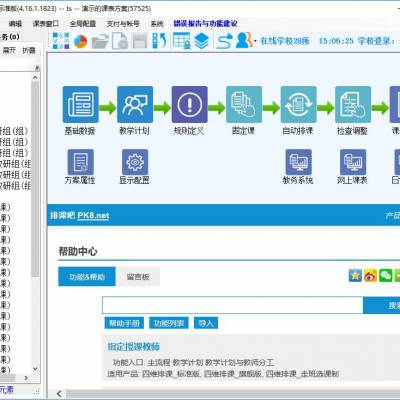The image size is (400, 400).
Task: Open the users icon dropdown arrow
Action: (255, 41)
